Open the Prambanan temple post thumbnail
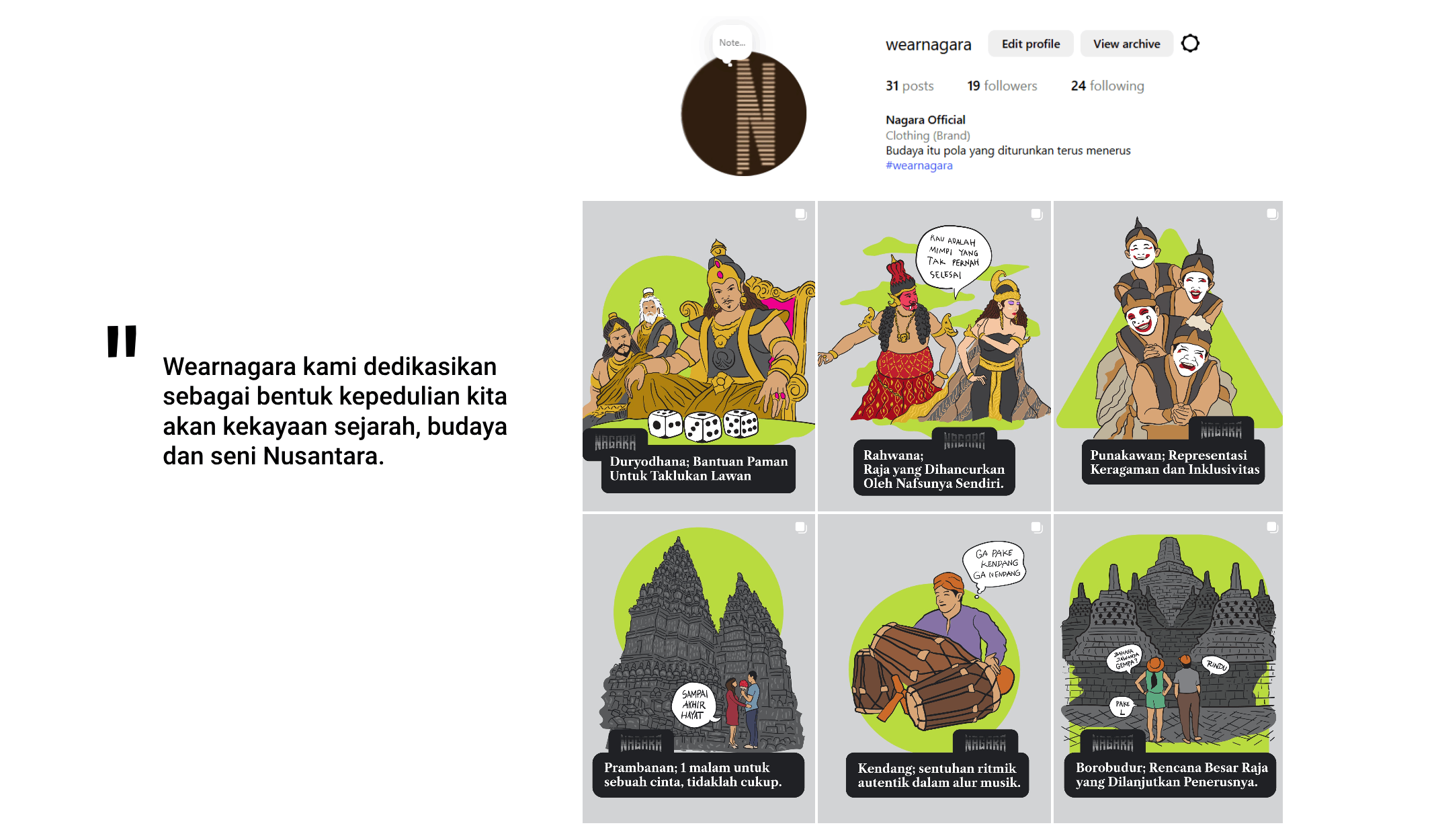The image size is (1434, 840). [x=699, y=669]
